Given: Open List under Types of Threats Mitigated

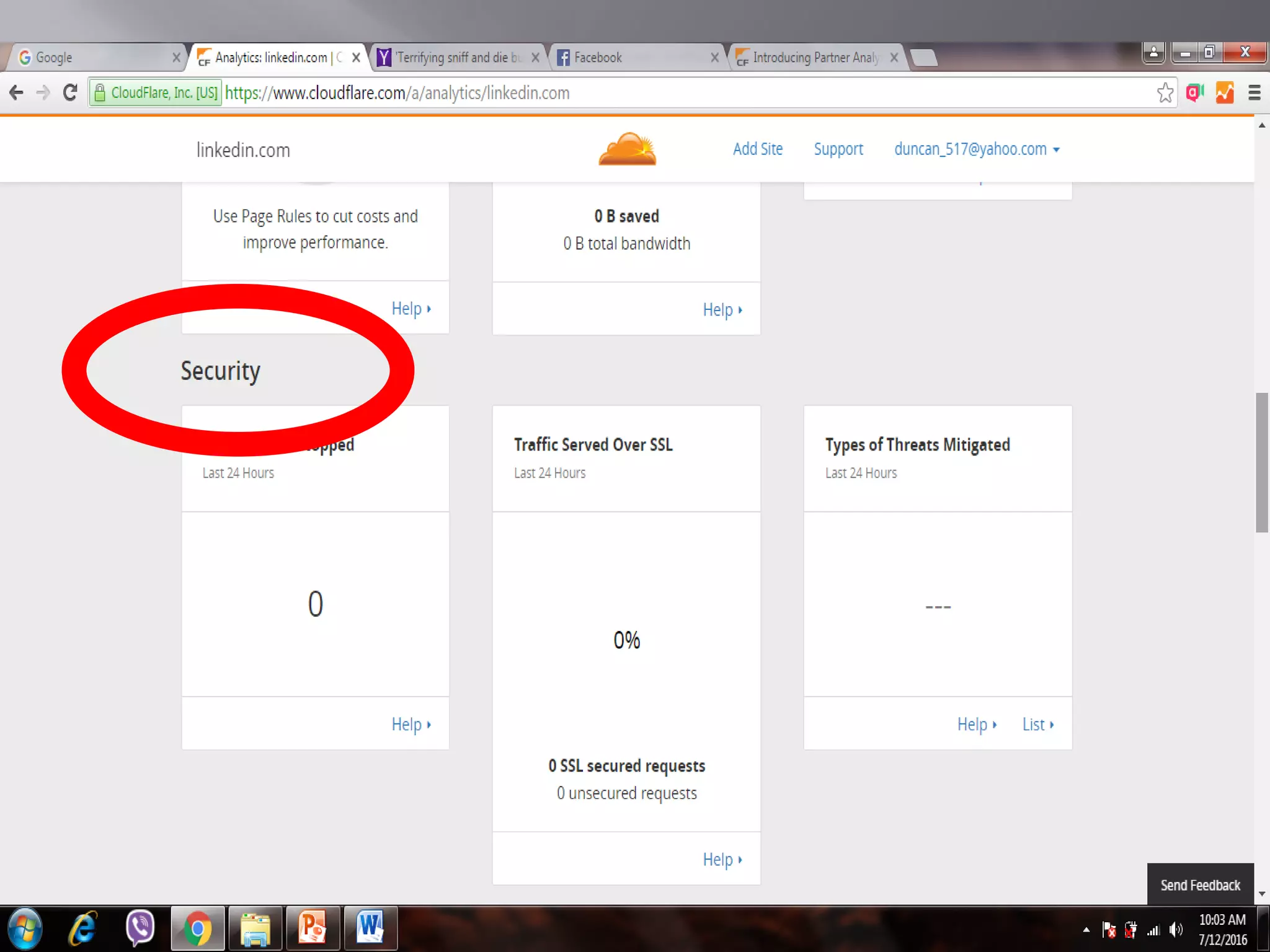Looking at the screenshot, I should click(x=1037, y=725).
